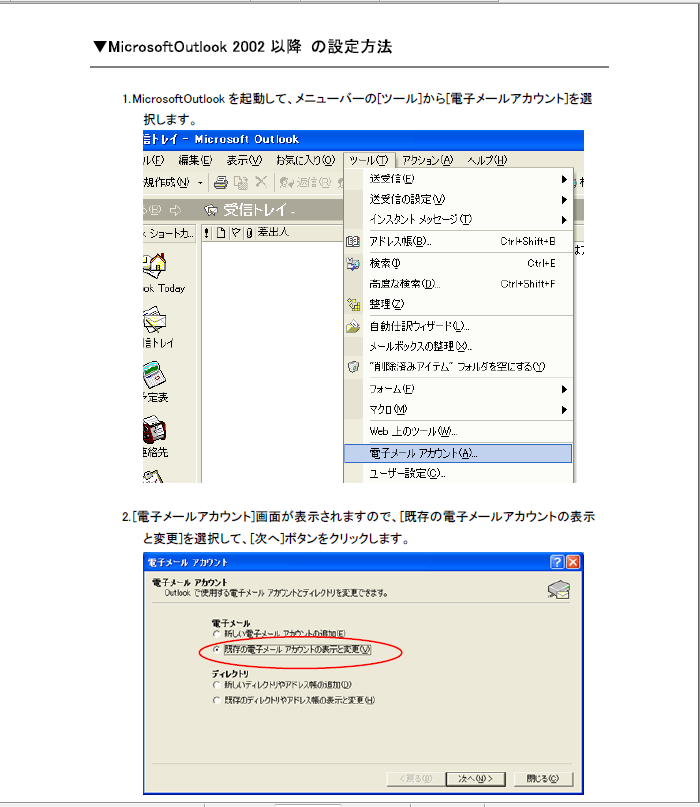
Task: Select 検索(I) menu entry
Action: [458, 264]
